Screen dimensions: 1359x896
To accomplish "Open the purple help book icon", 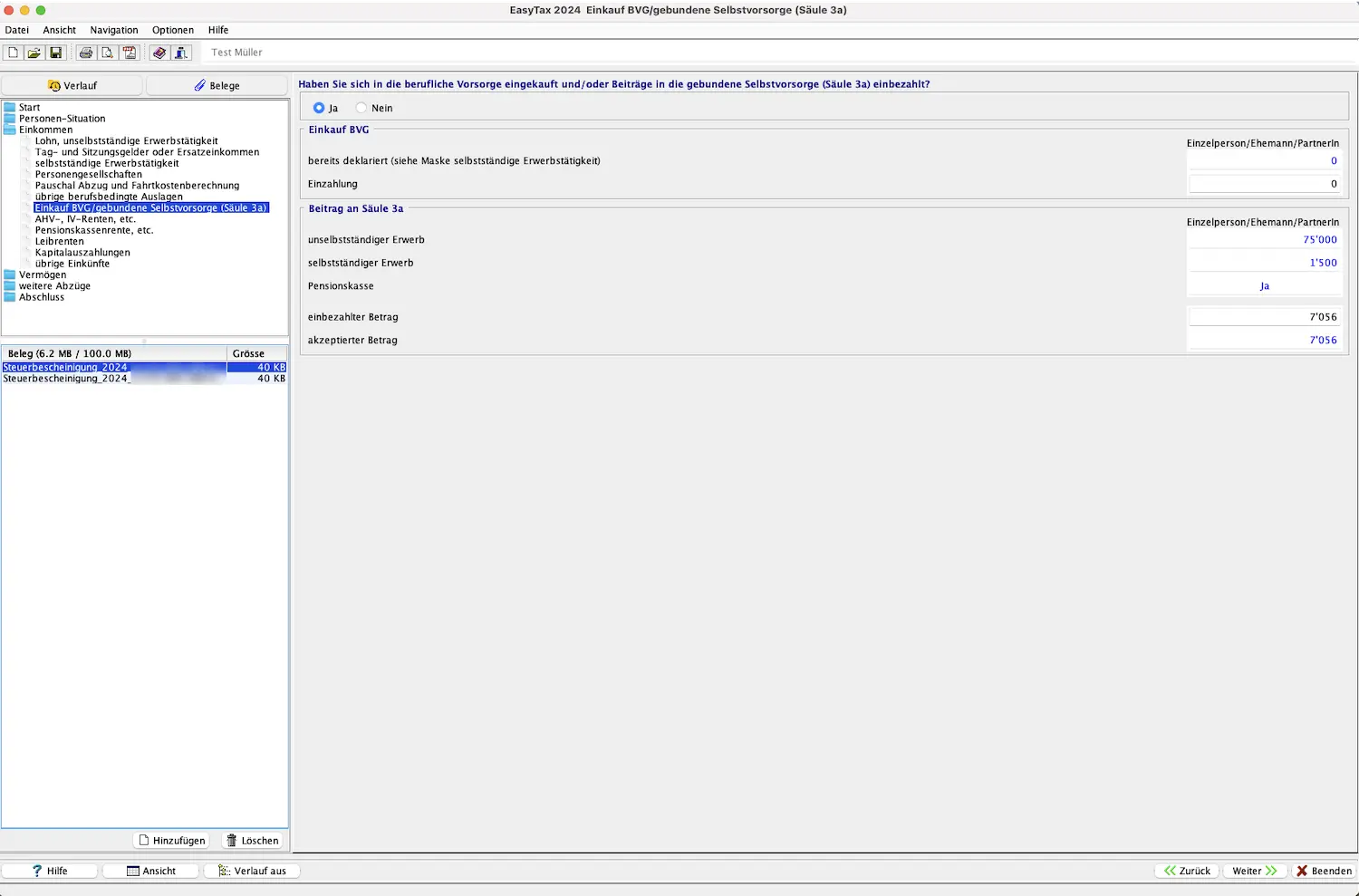I will 159,53.
